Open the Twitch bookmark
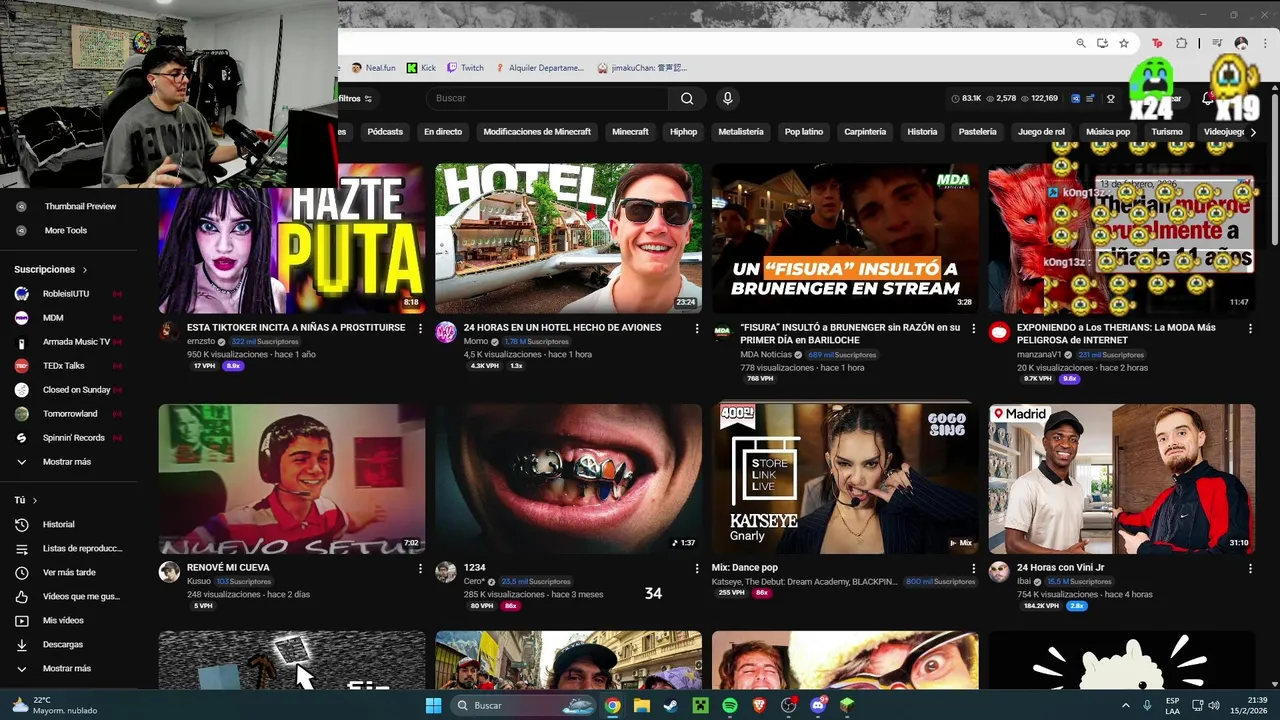Image resolution: width=1280 pixels, height=720 pixels. point(465,68)
